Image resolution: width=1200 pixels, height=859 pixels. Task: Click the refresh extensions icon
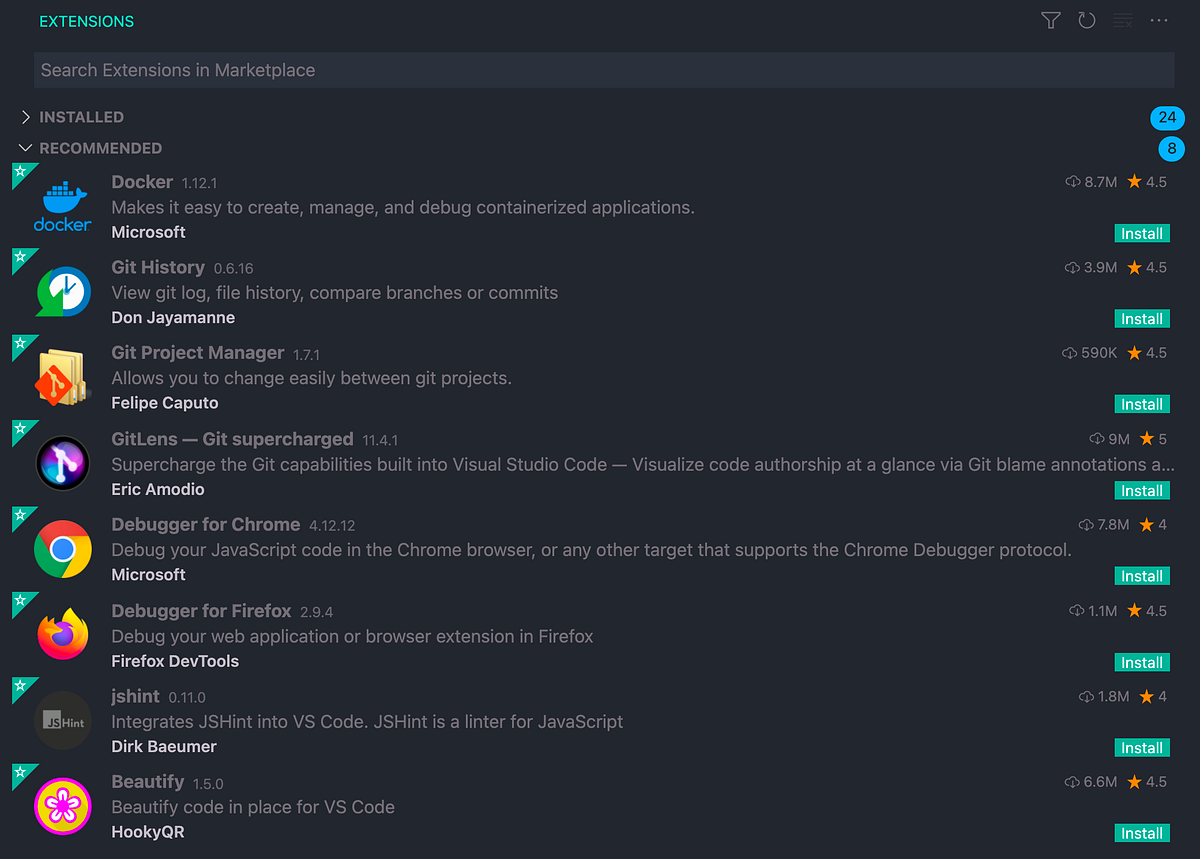pyautogui.click(x=1086, y=20)
